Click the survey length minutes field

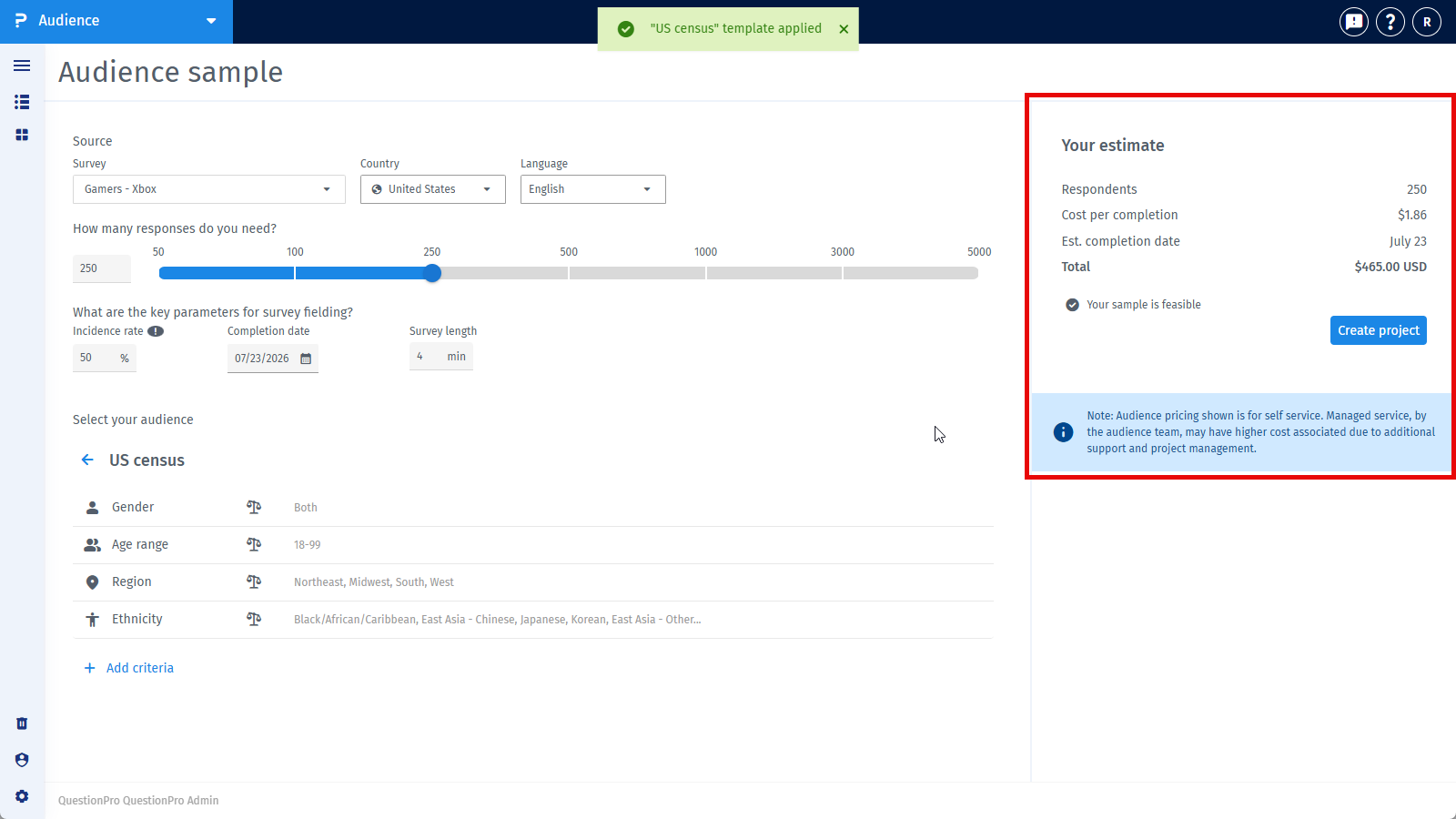[441, 357]
